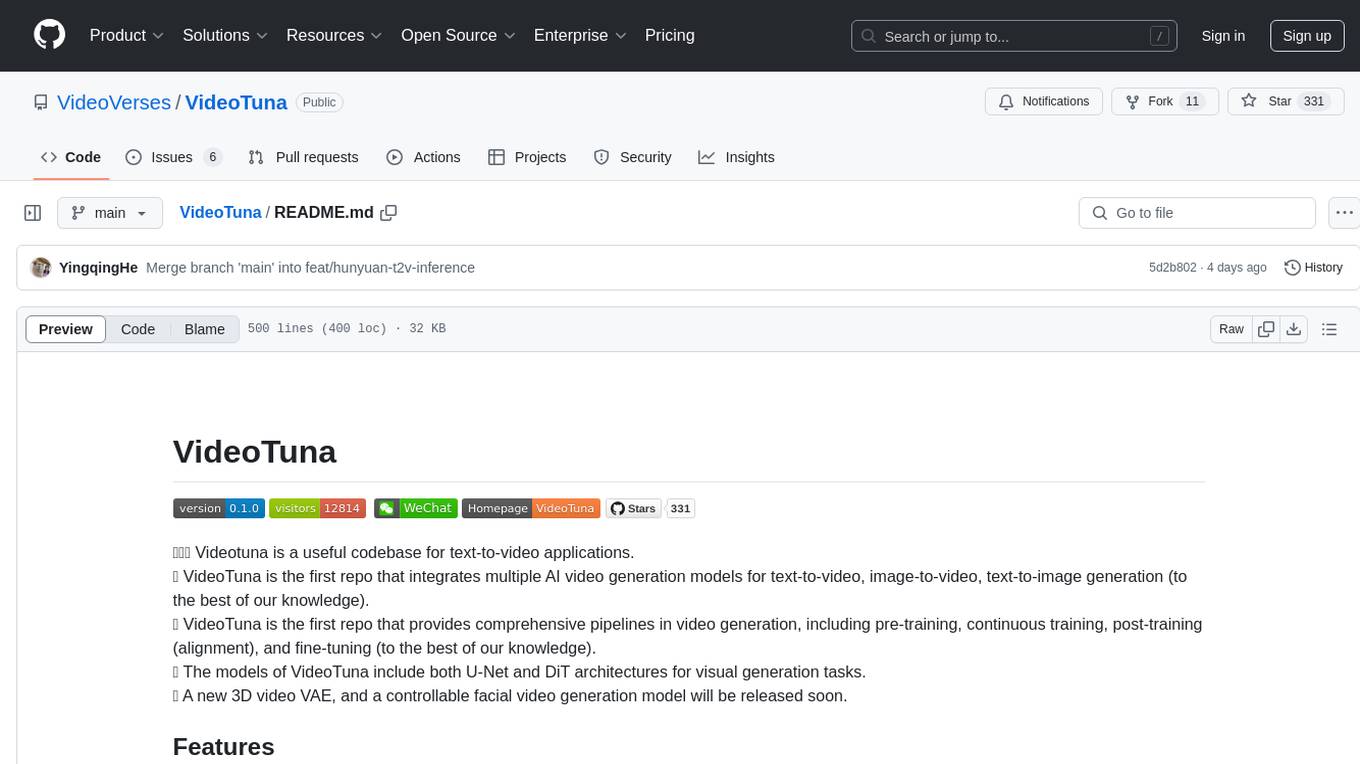The image size is (1360, 764).
Task: Select the Preview view
Action: tap(66, 329)
